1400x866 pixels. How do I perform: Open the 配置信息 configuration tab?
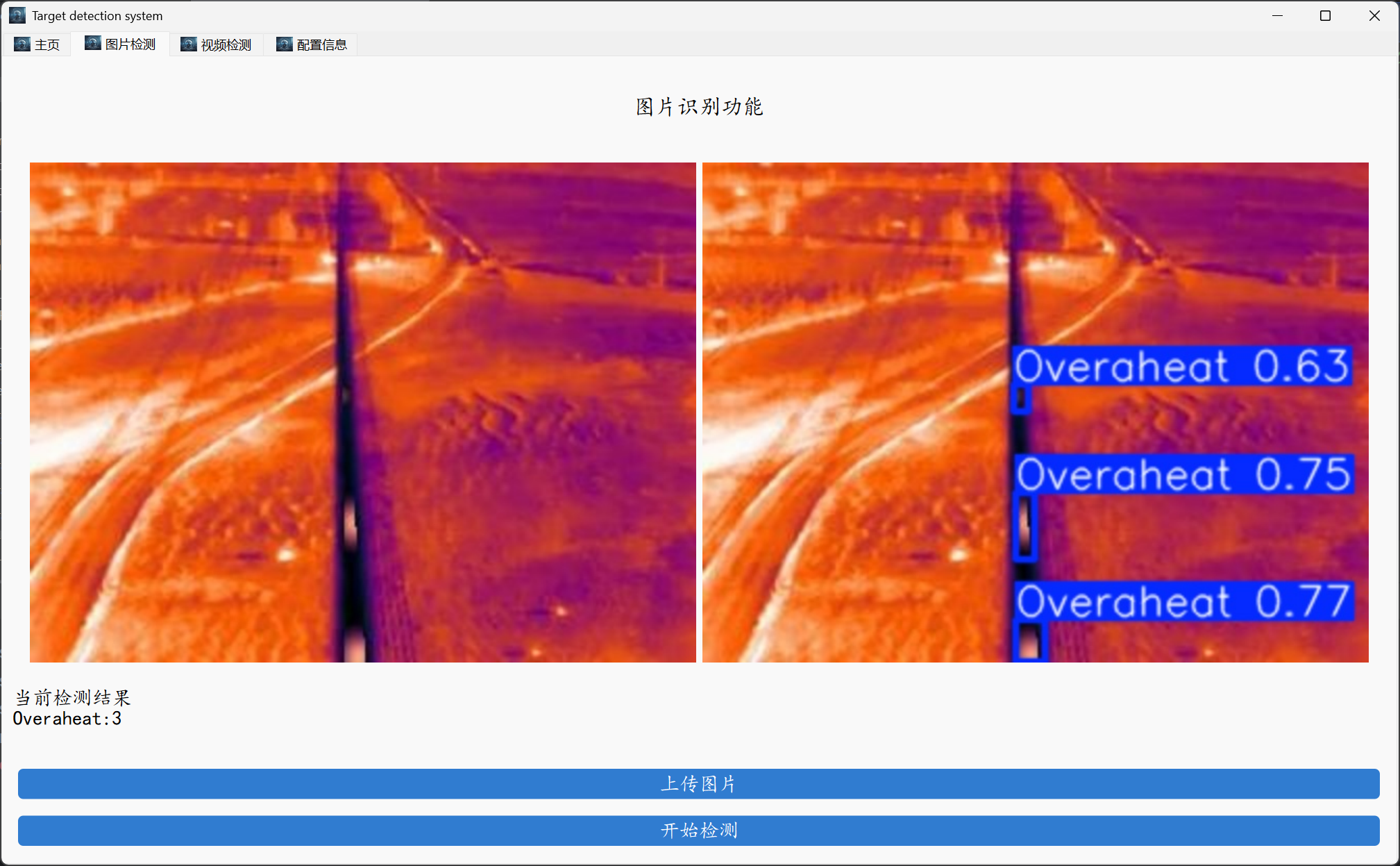(x=321, y=45)
